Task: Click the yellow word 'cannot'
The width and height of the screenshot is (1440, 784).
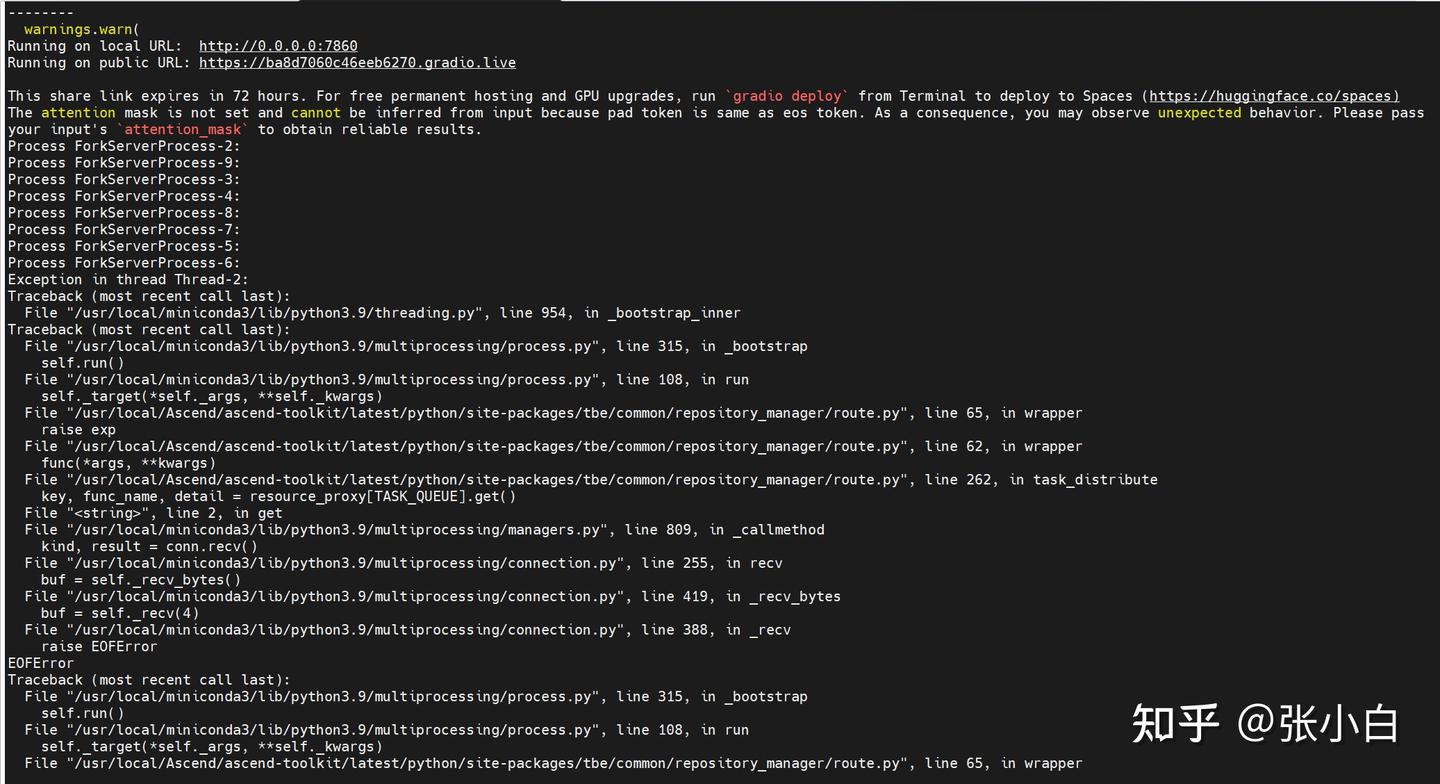Action: coord(316,113)
